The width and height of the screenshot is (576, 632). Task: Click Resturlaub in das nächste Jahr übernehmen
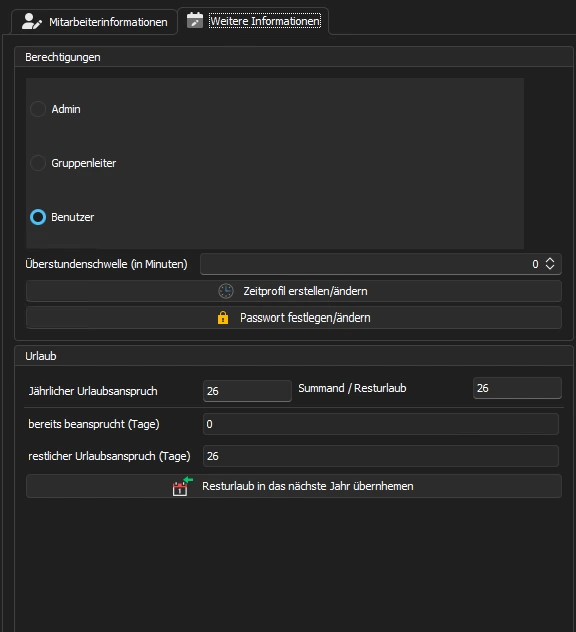coord(294,486)
